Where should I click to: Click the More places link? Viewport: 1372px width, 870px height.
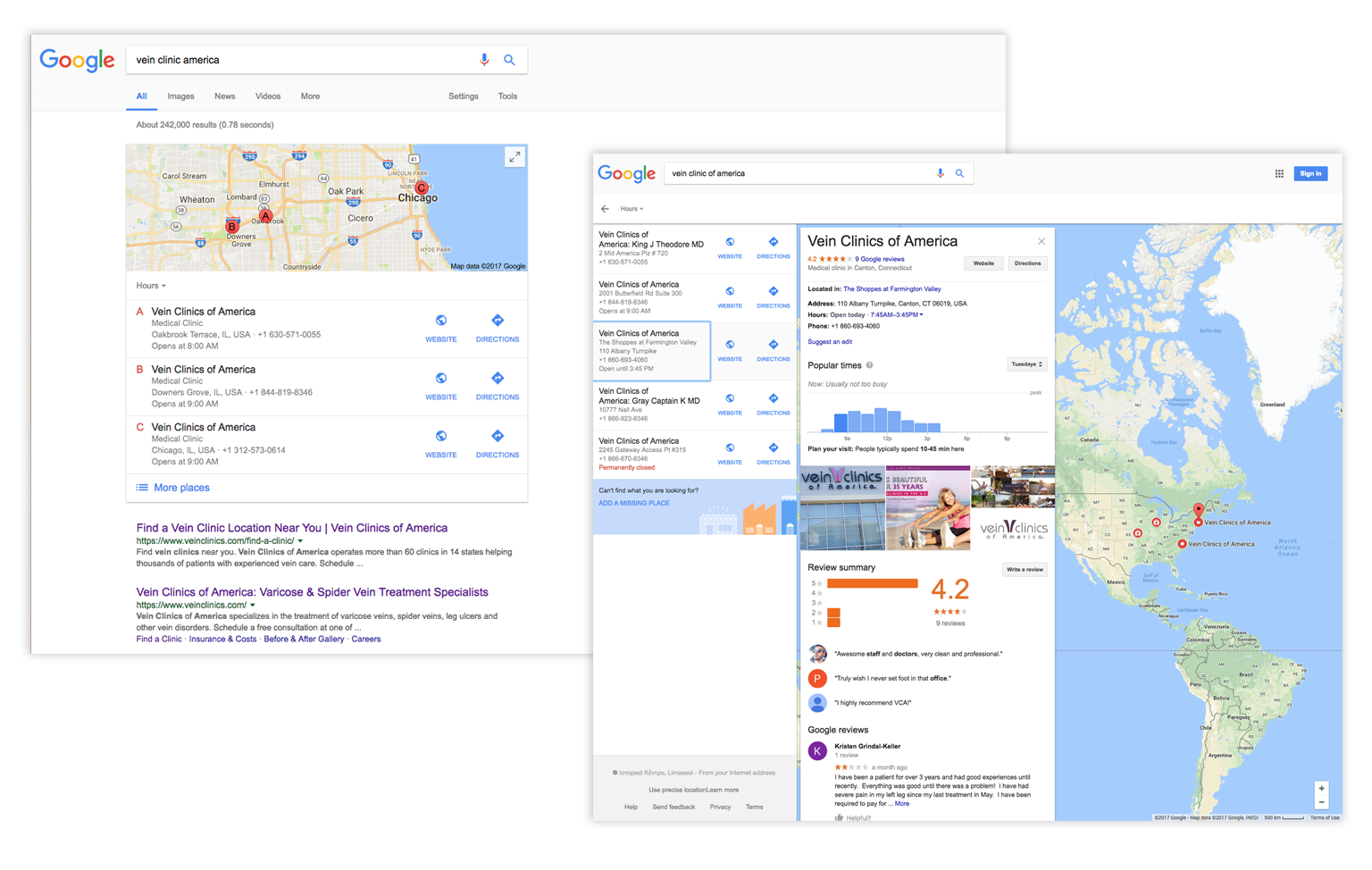[x=181, y=488]
